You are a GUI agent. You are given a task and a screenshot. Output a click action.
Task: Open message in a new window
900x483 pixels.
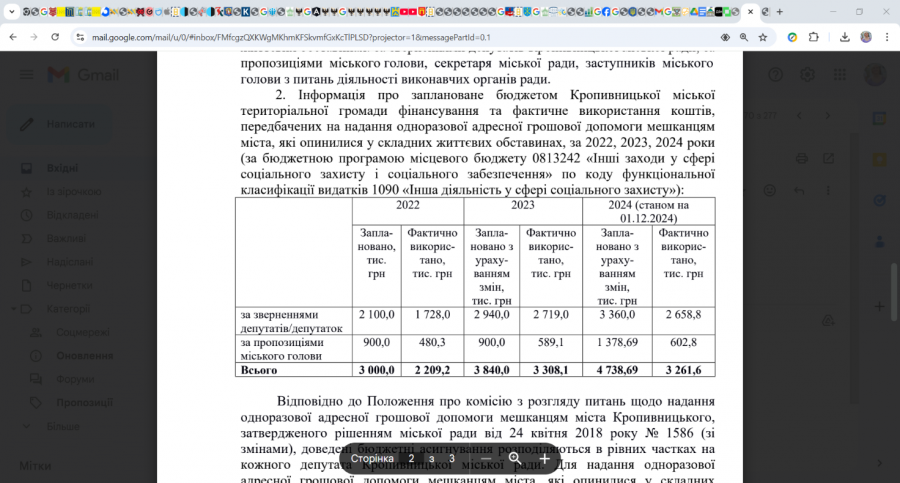click(828, 159)
